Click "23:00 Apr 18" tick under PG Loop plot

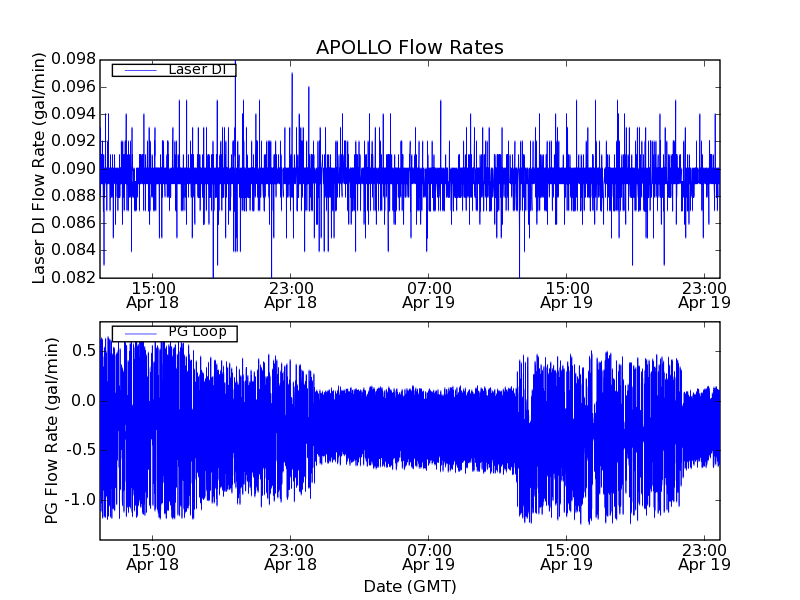click(290, 557)
